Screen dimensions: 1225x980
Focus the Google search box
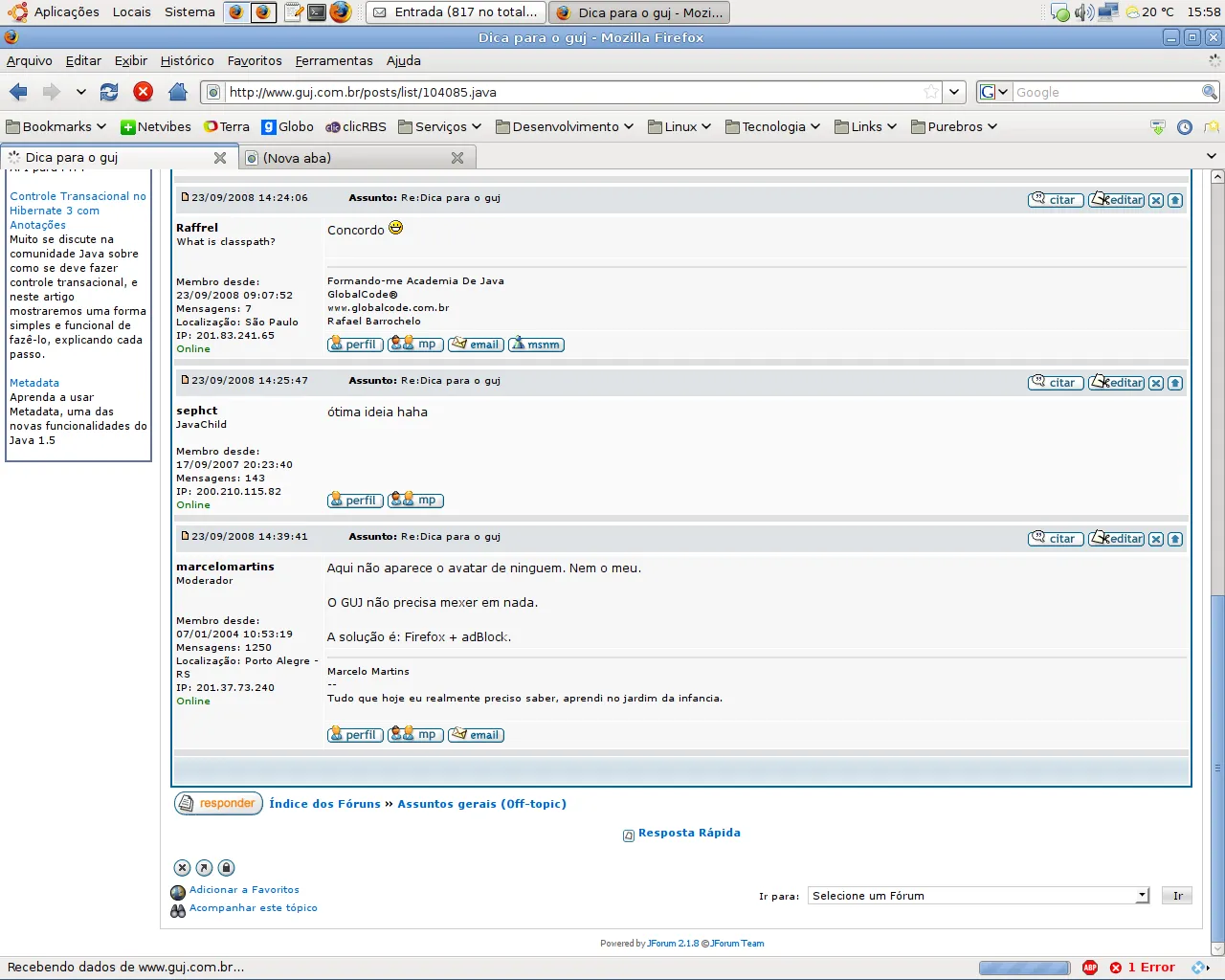pos(1107,92)
